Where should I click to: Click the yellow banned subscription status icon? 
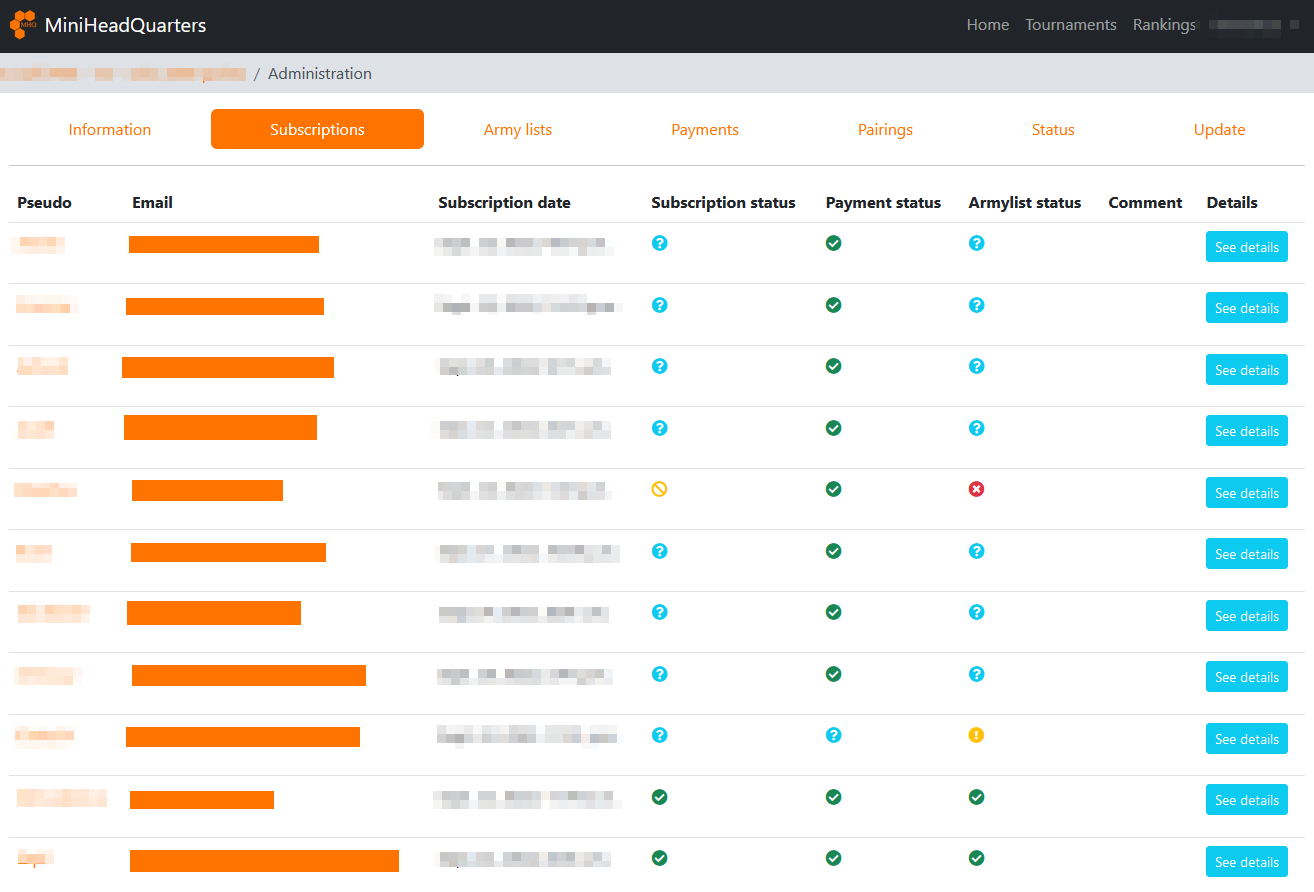click(x=659, y=489)
